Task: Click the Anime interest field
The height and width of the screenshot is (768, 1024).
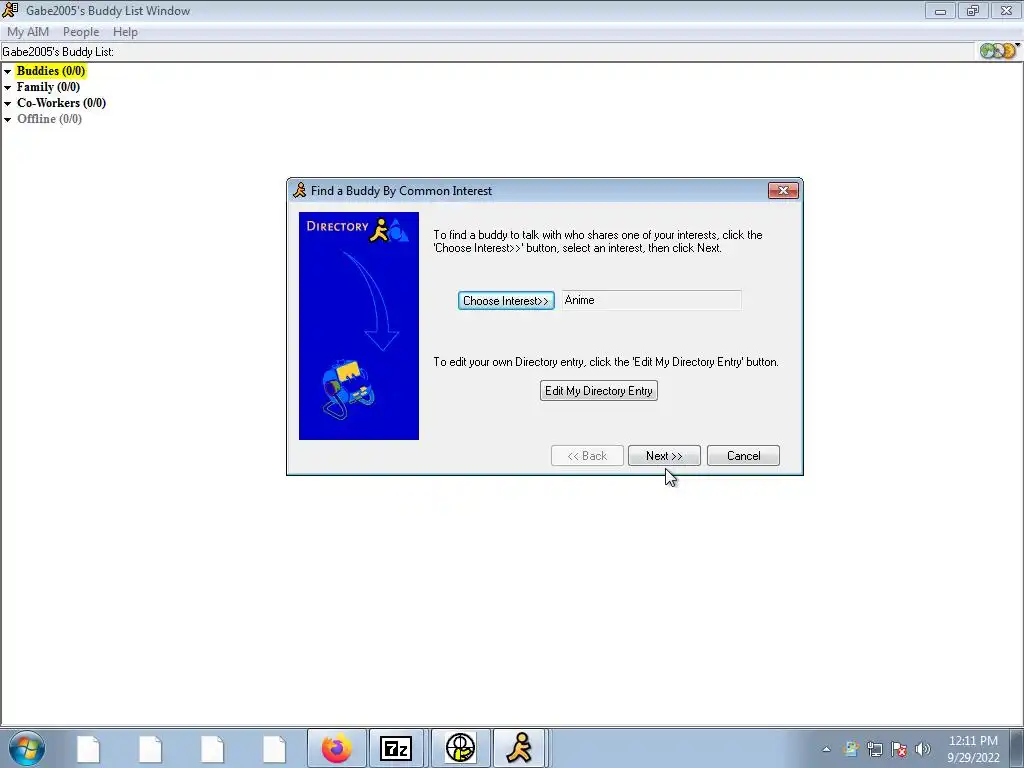Action: pos(651,300)
